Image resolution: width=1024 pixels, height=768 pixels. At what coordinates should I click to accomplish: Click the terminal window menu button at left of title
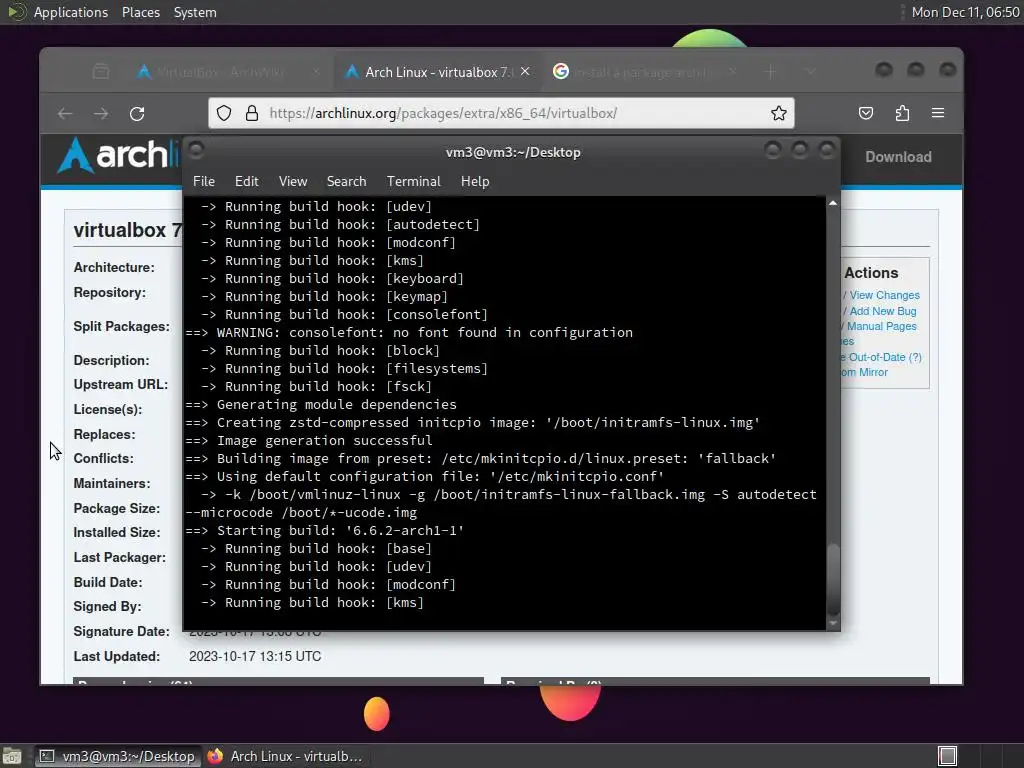pos(197,151)
